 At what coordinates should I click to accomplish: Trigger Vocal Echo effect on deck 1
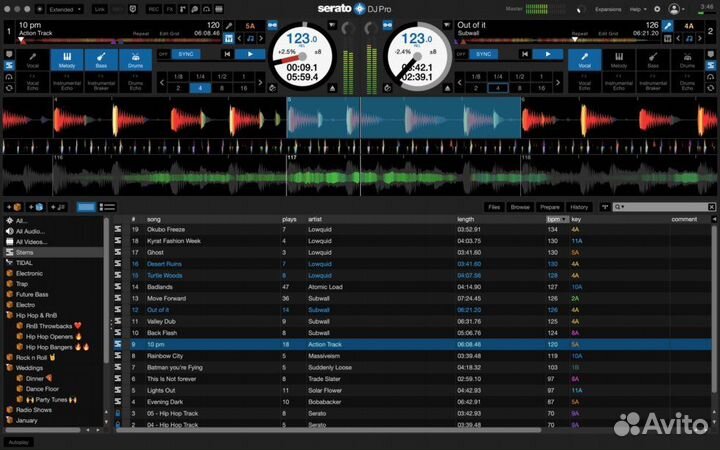click(x=33, y=83)
